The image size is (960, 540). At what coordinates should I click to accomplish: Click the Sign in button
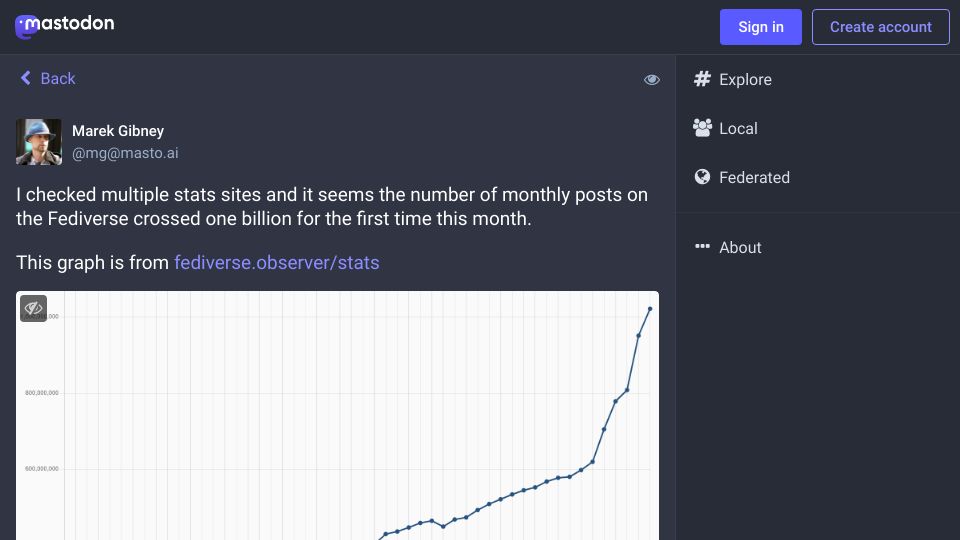click(760, 27)
